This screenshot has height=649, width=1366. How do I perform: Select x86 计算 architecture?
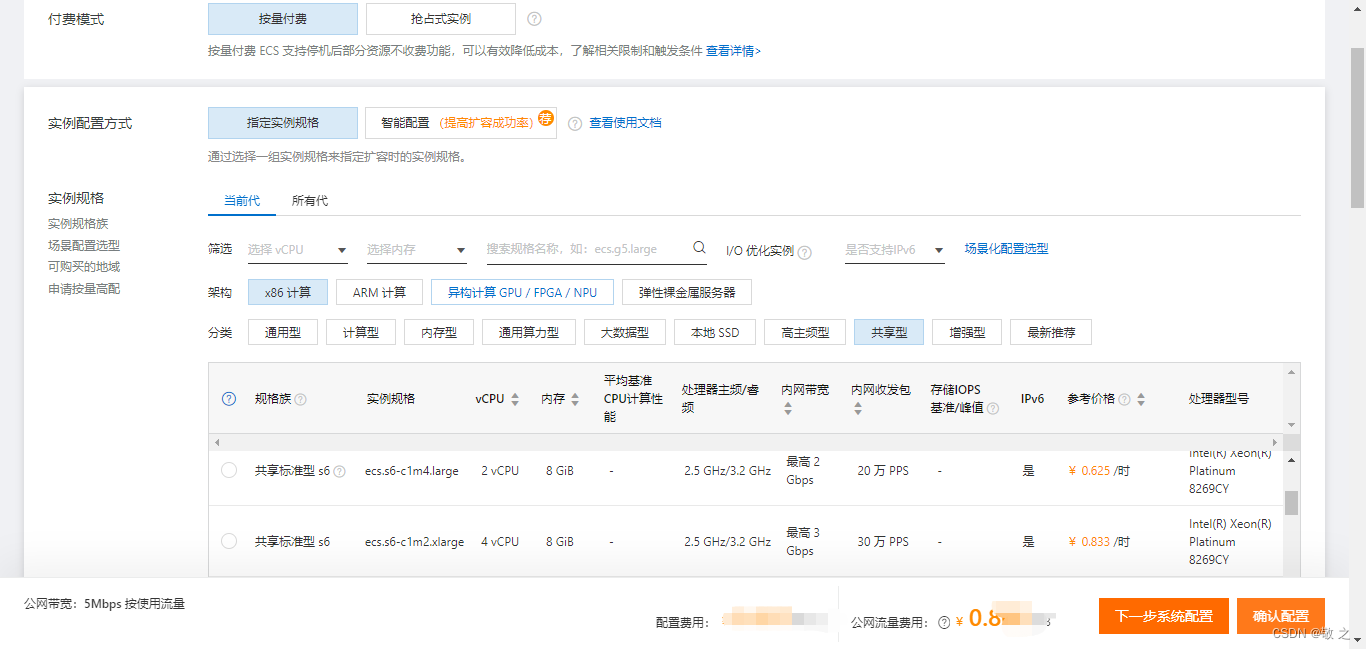pos(288,293)
